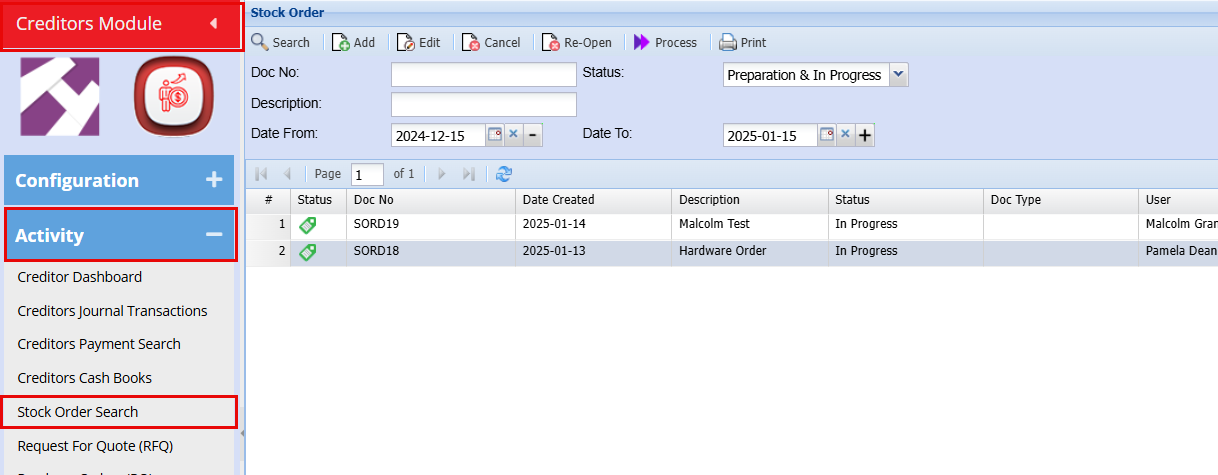Clear the Date To field value
The width and height of the screenshot is (1218, 475).
[845, 135]
